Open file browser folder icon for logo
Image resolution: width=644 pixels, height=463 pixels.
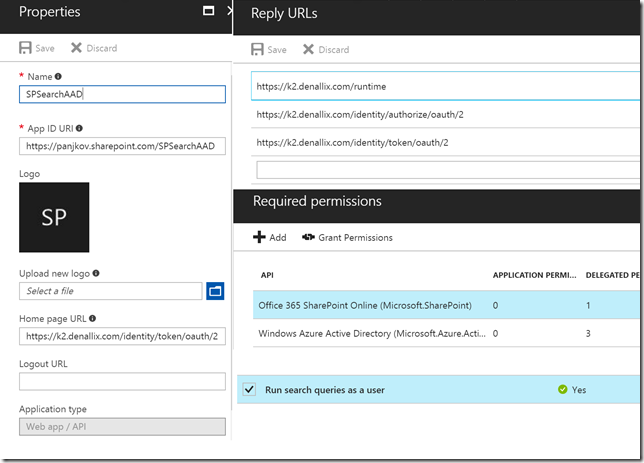[215, 291]
